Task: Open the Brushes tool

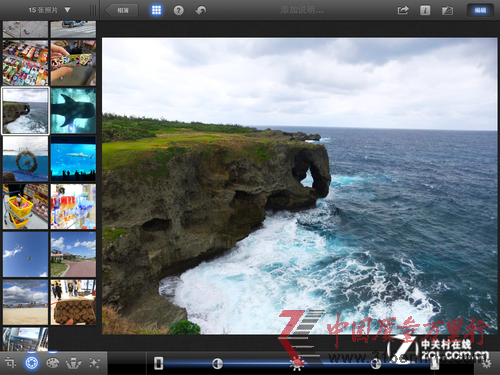Action: (74, 363)
